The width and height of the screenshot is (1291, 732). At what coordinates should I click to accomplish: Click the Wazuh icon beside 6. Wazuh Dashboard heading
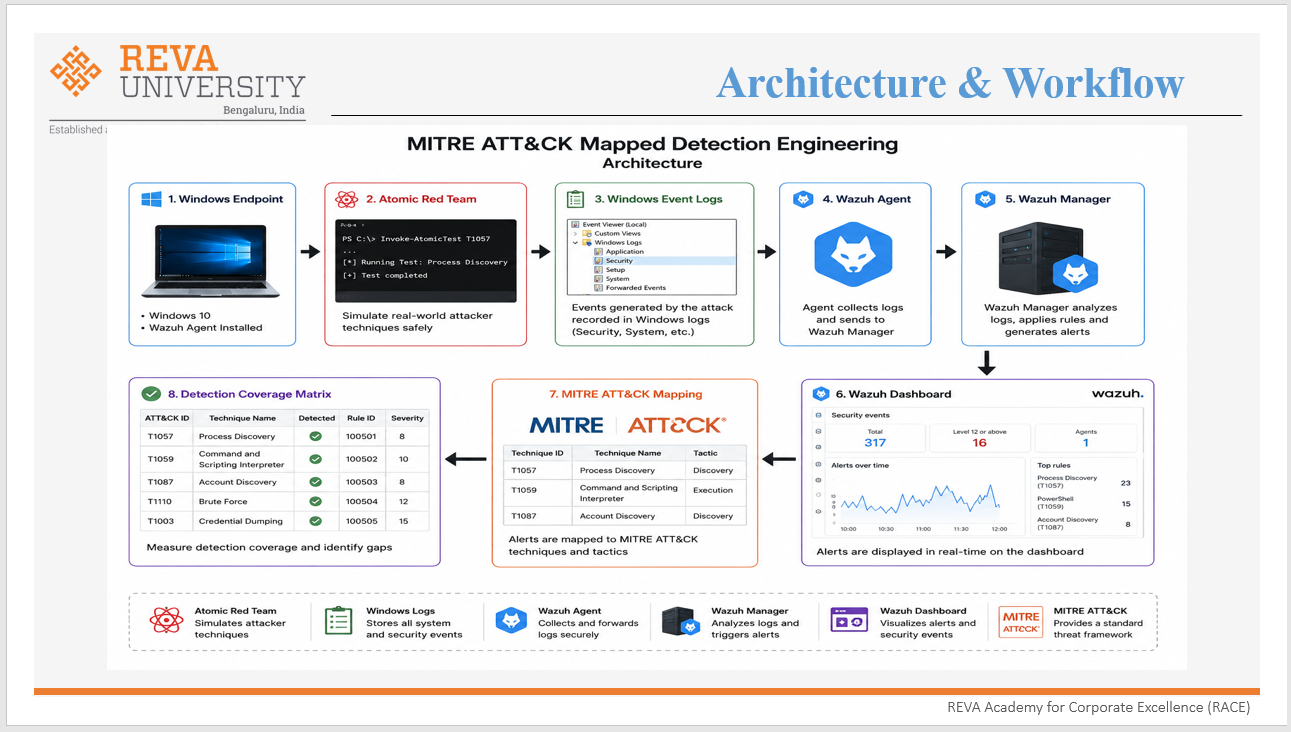(822, 394)
